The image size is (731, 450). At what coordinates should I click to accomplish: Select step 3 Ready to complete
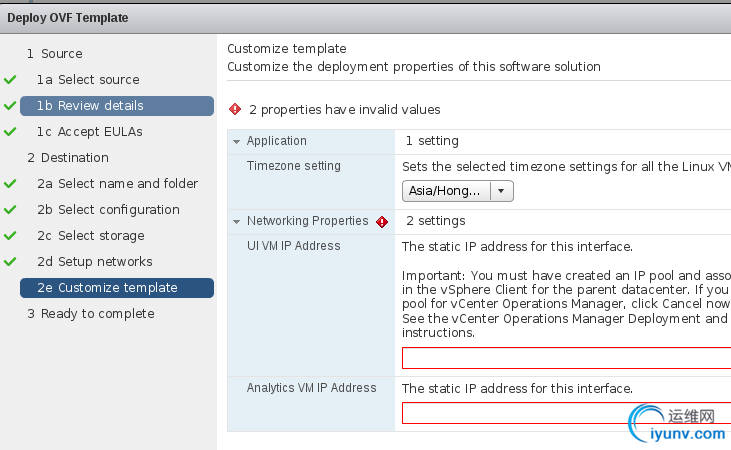click(91, 314)
